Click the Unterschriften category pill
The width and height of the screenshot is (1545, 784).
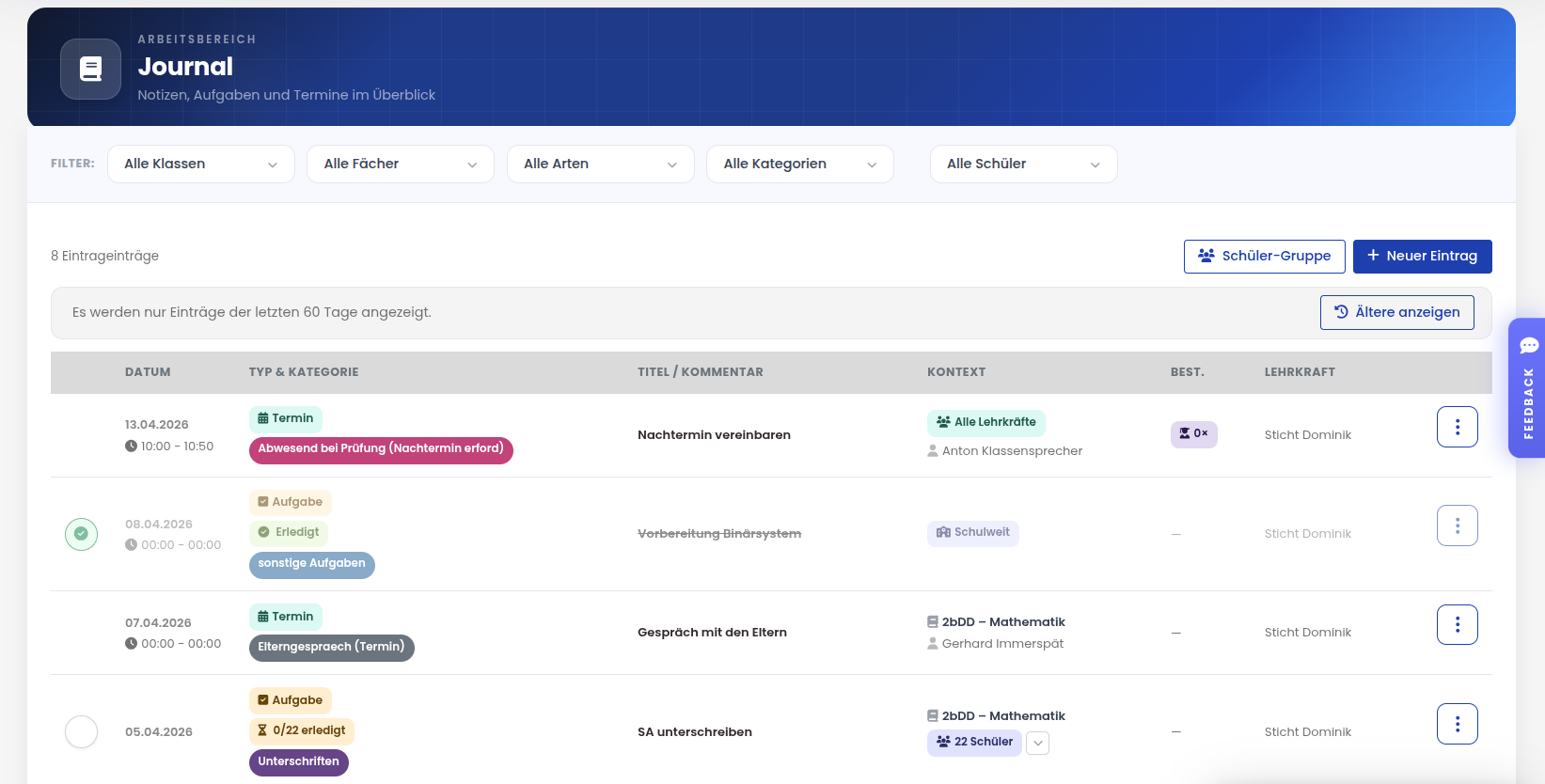(x=299, y=762)
